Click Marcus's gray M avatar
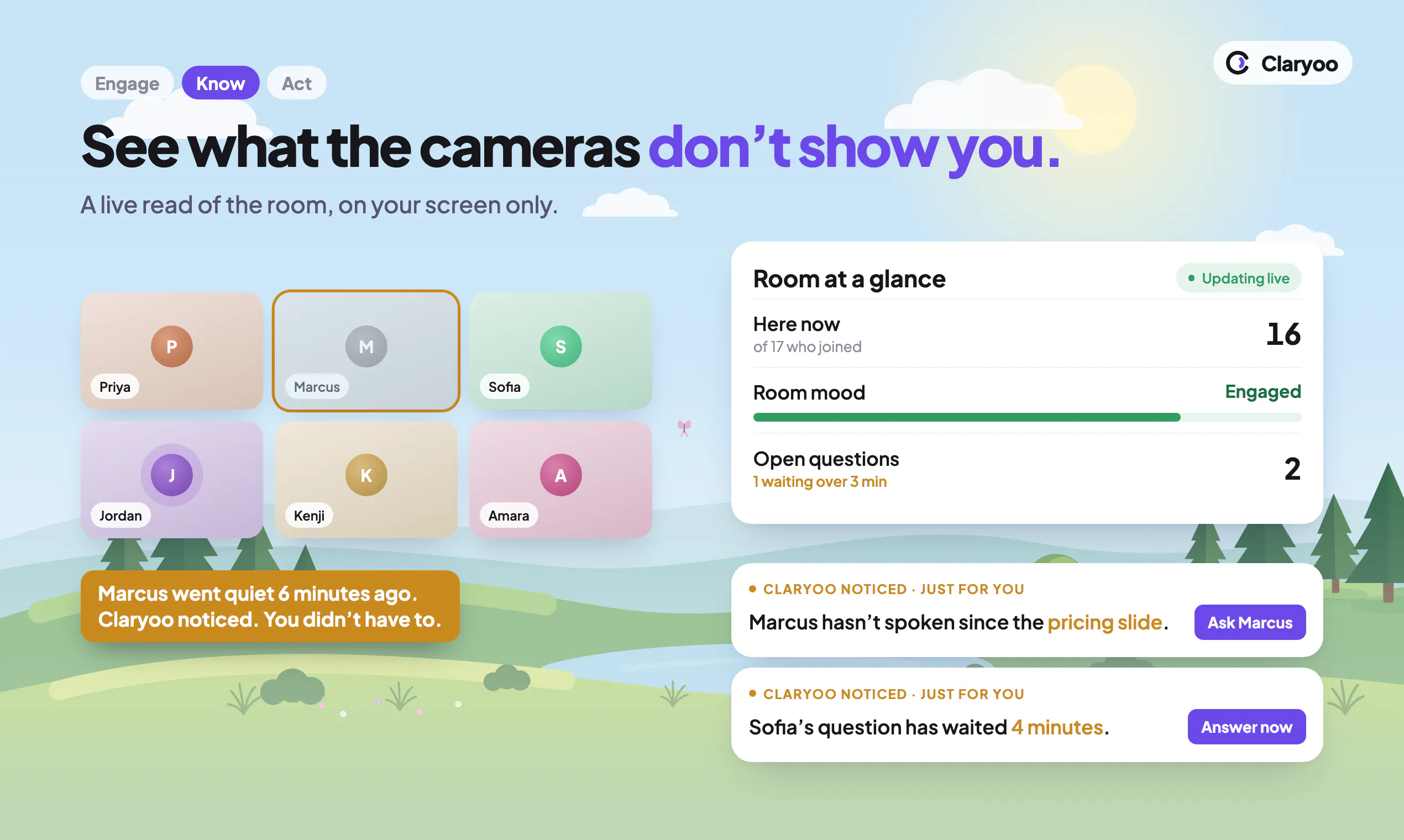This screenshot has height=840, width=1404. 366,347
